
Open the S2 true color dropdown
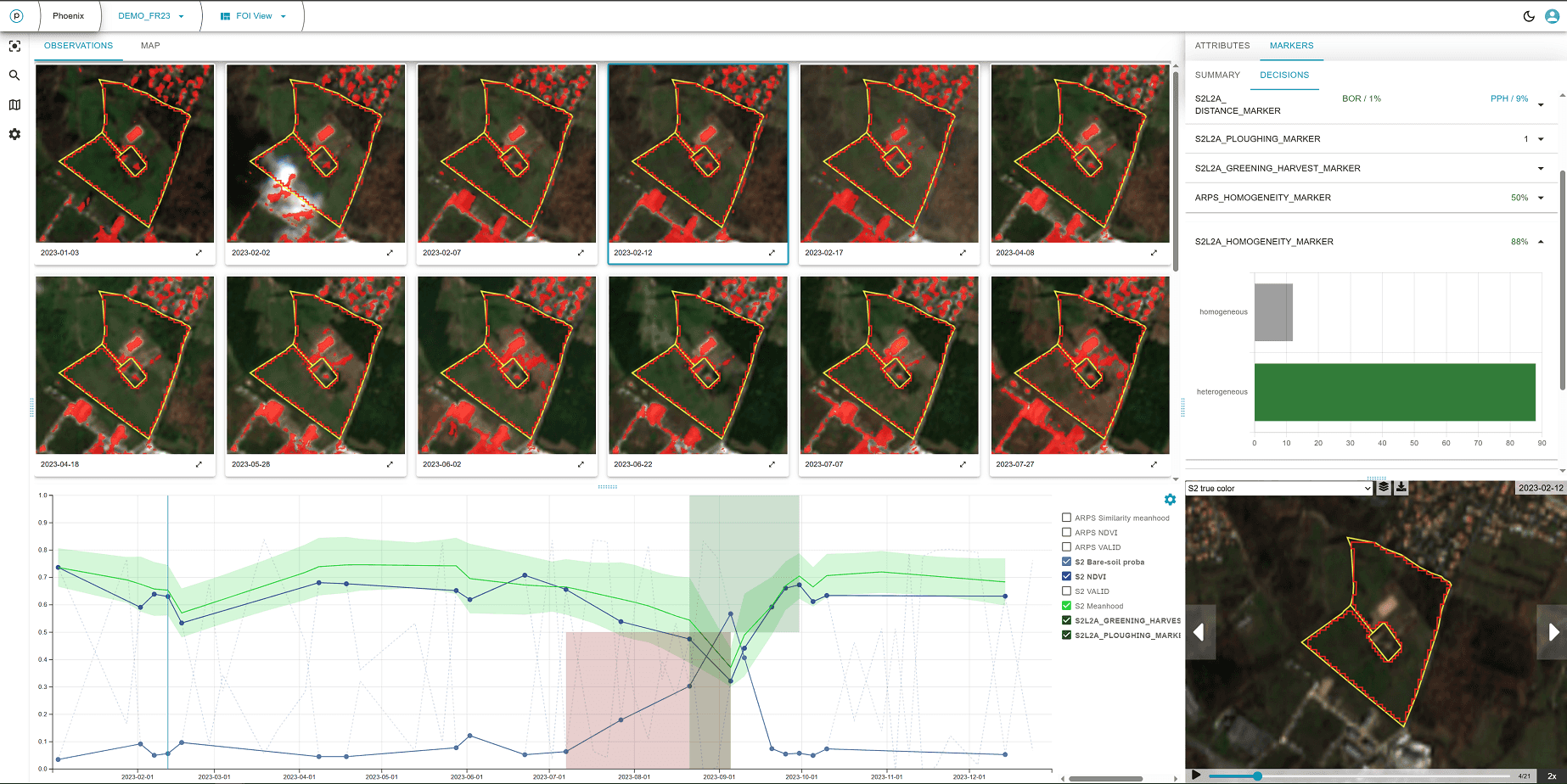pyautogui.click(x=1278, y=489)
